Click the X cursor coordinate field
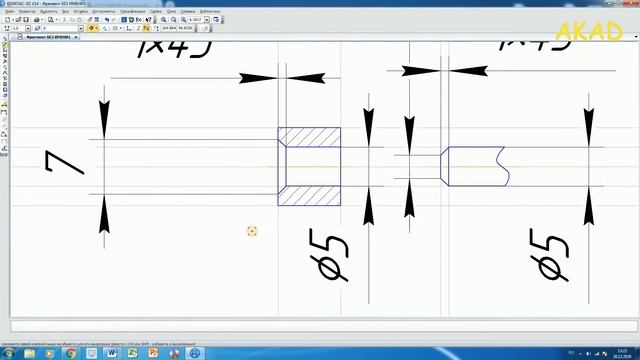Viewport: 640px width, 360px height. click(168, 28)
